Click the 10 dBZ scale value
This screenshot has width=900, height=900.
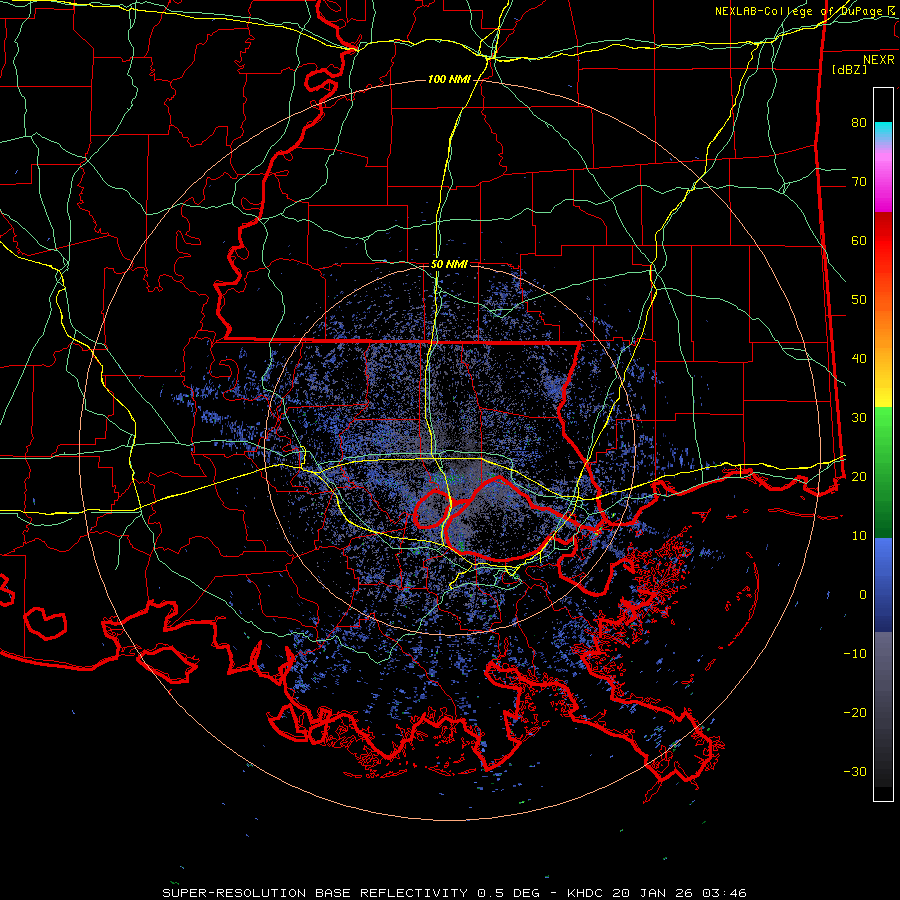click(859, 536)
